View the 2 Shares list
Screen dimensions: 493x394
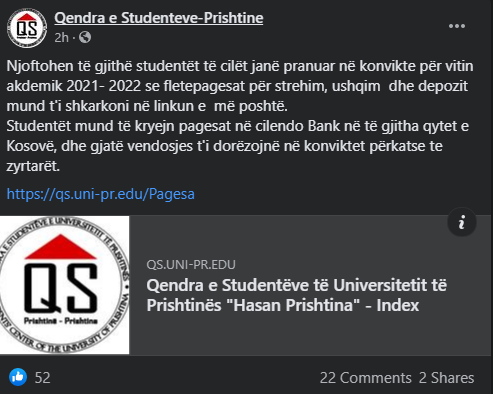point(446,378)
